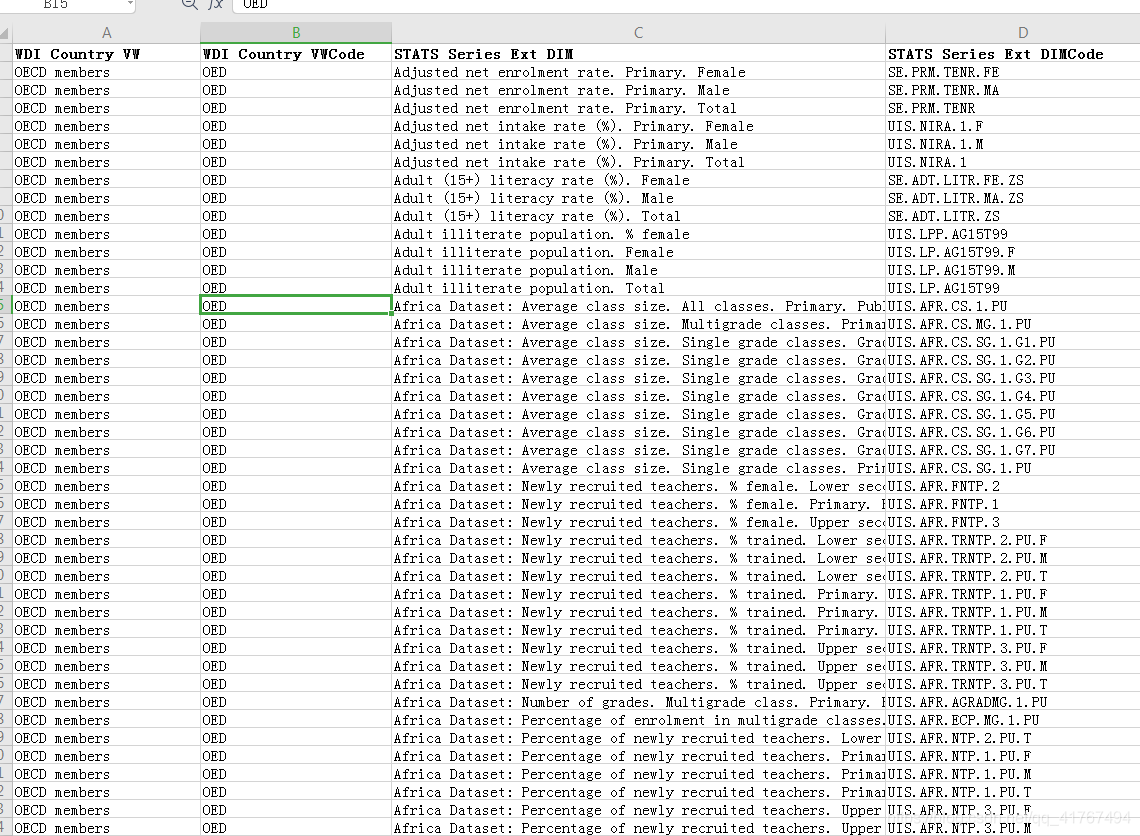Click the select-all corner of the sheet

[6, 33]
